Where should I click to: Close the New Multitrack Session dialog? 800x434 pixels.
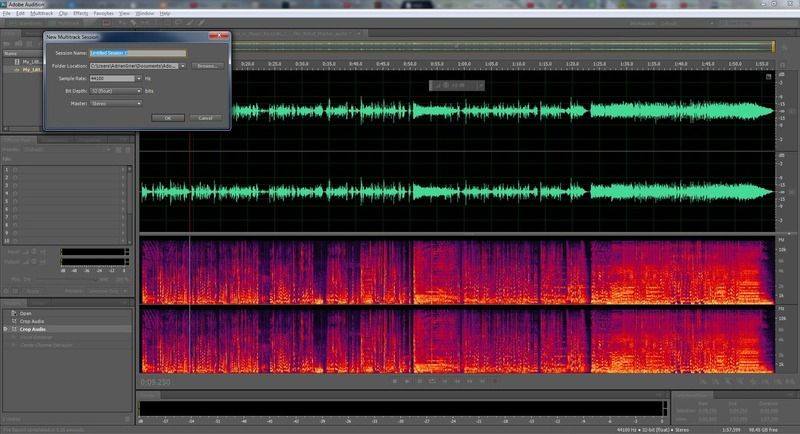coord(219,36)
